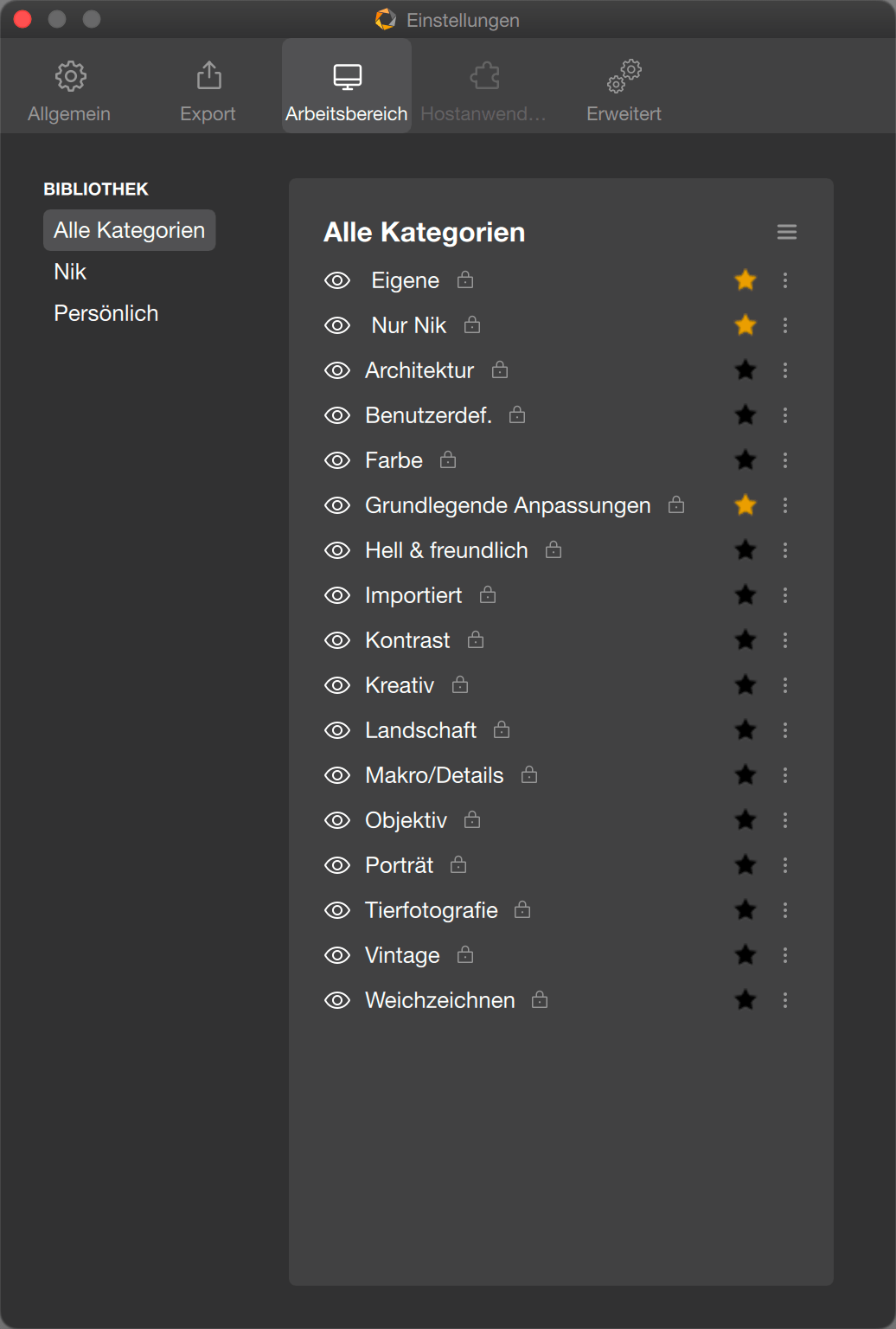Open the Export settings tab
The width and height of the screenshot is (896, 1329).
(208, 91)
